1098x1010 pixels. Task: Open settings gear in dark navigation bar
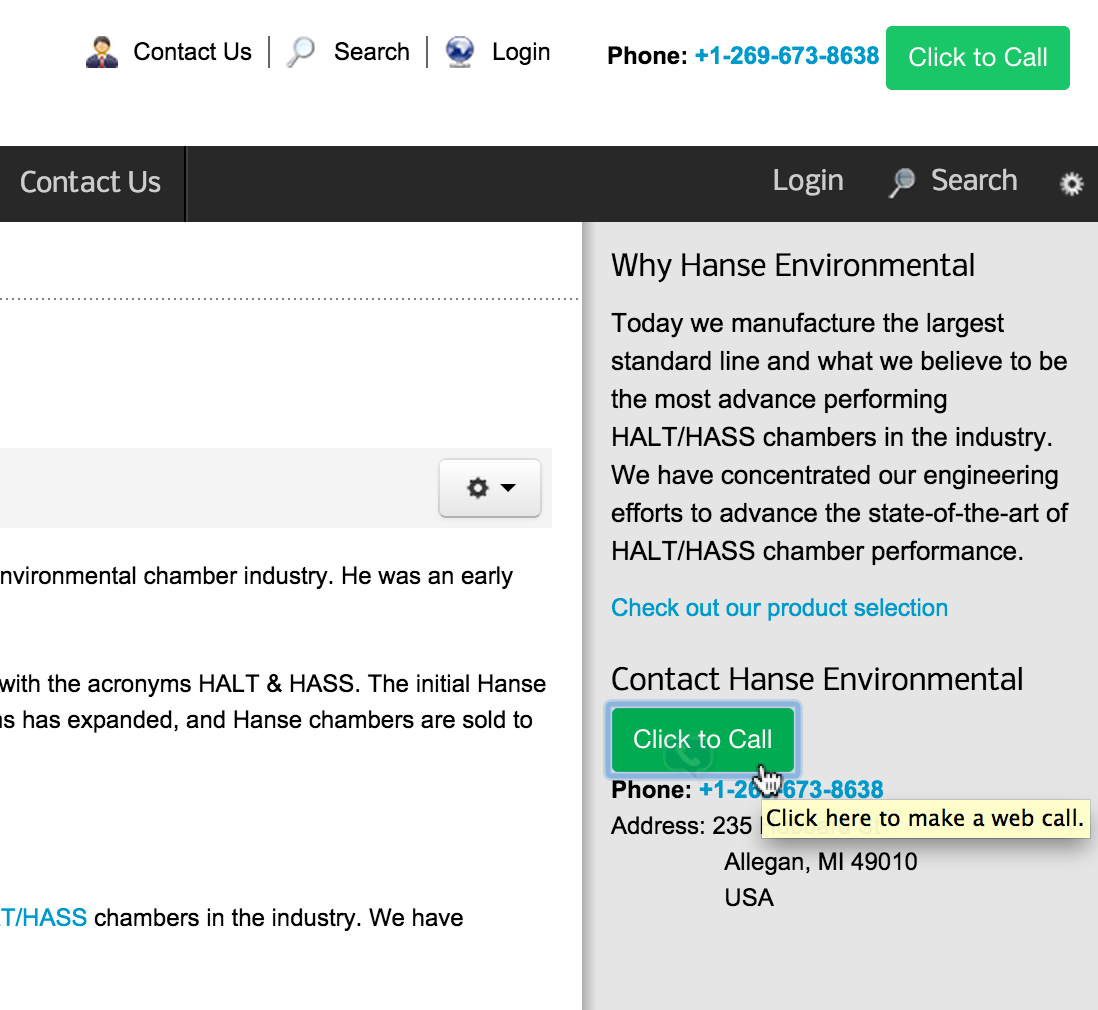point(1071,184)
